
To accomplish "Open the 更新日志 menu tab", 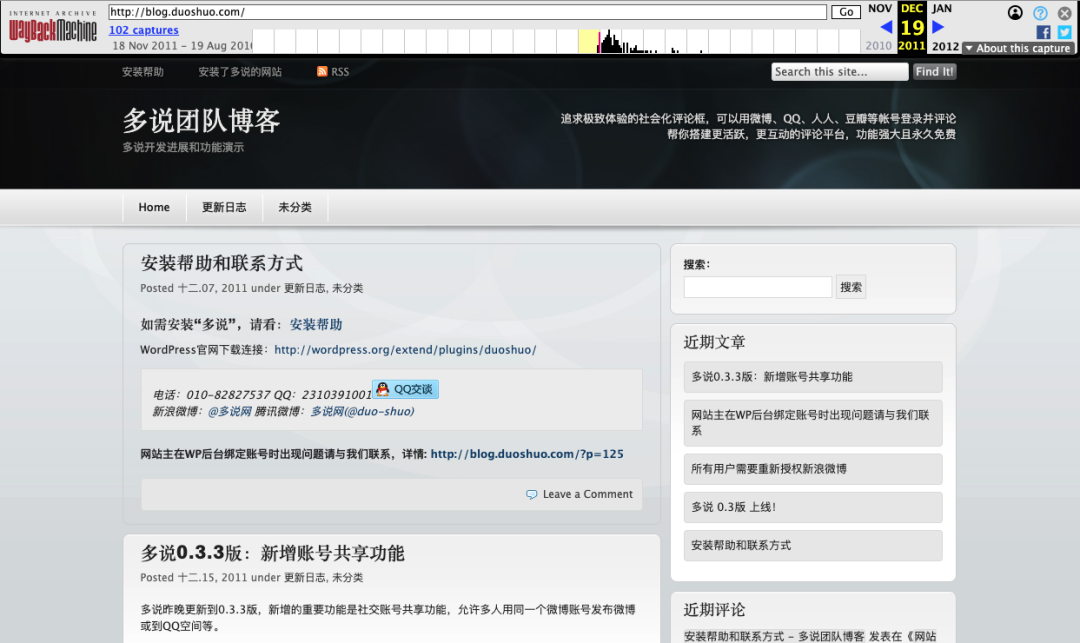I will 224,208.
